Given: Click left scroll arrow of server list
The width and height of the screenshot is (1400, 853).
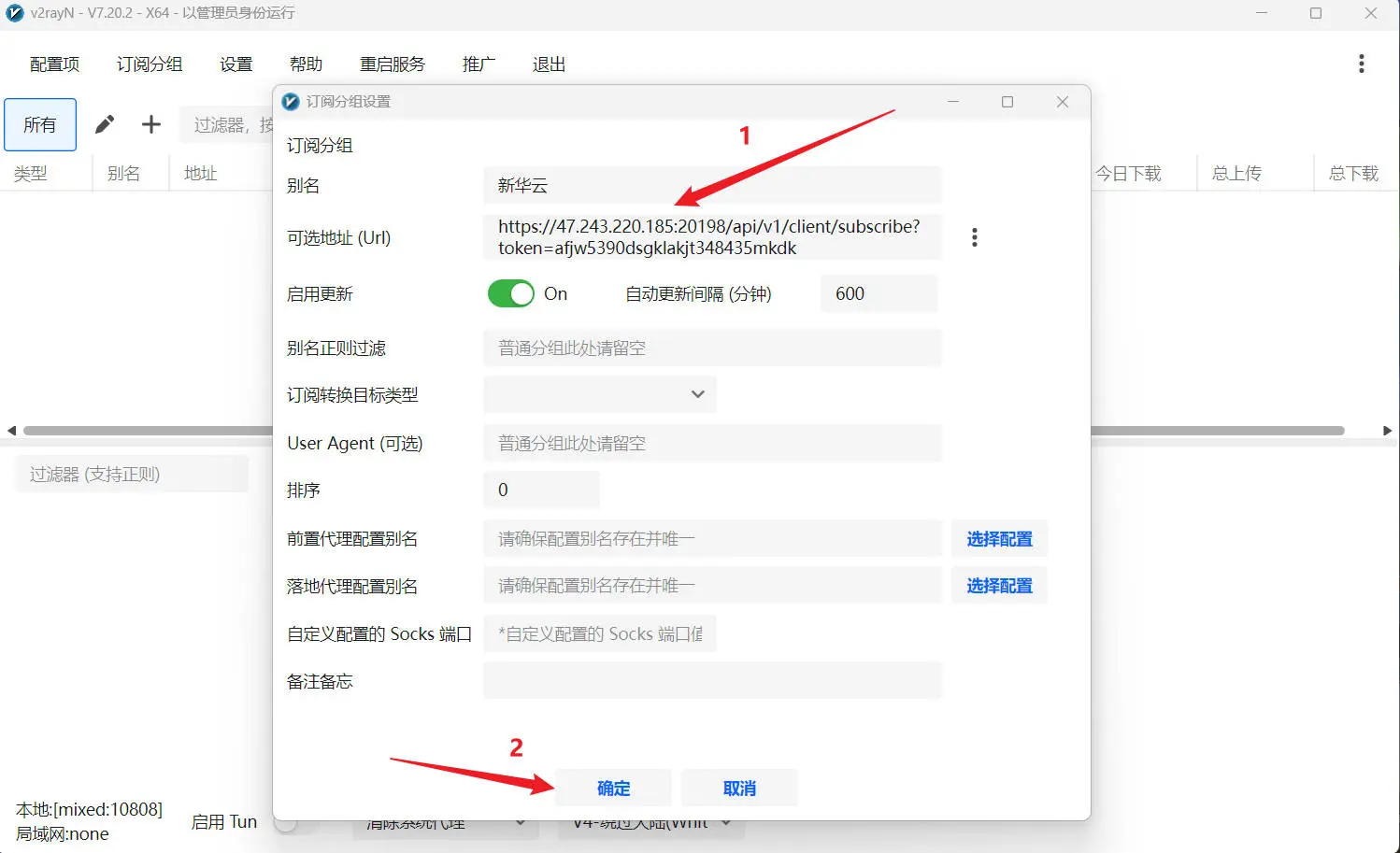Looking at the screenshot, I should point(10,431).
